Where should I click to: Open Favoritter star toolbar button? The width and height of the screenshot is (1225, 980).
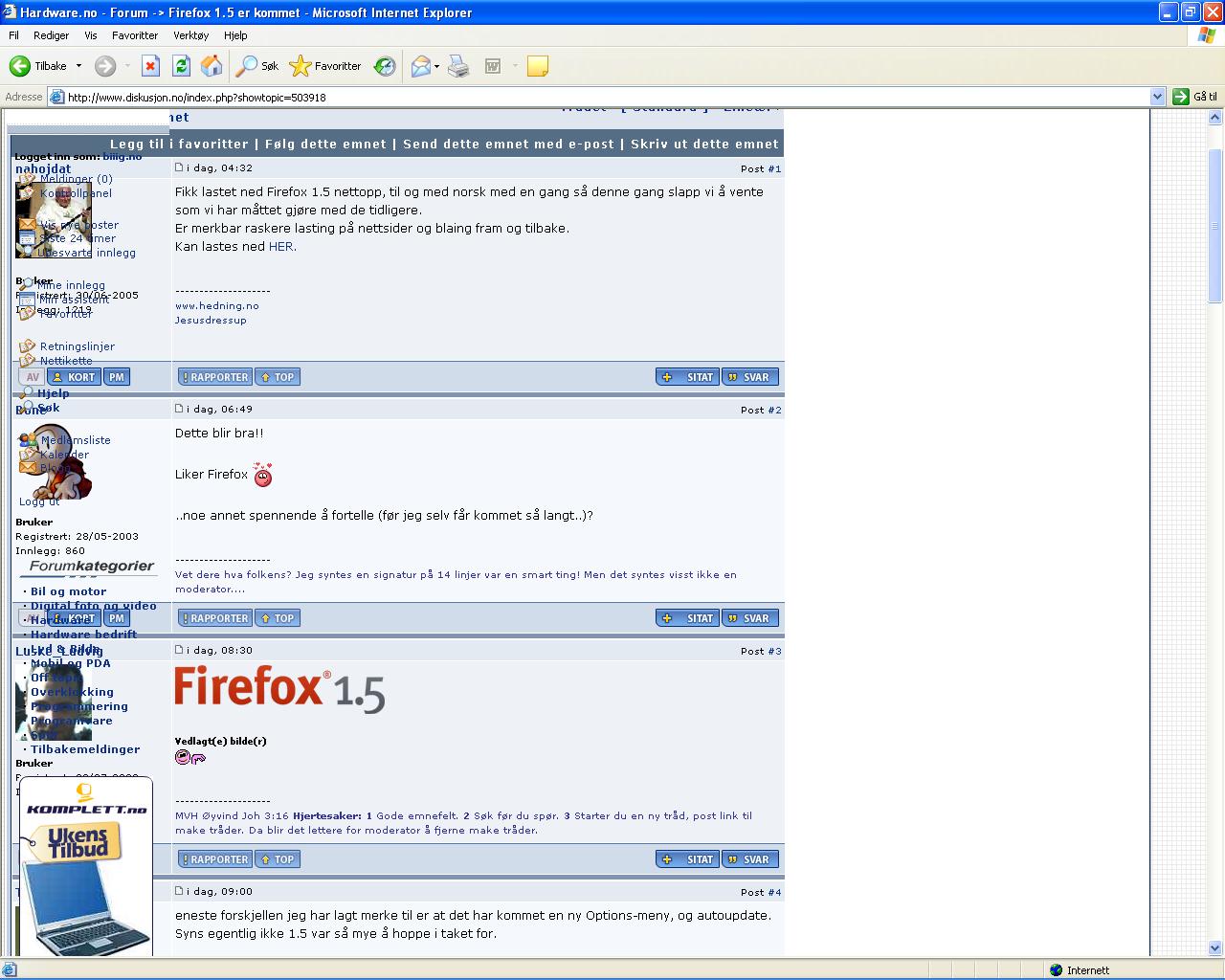(x=325, y=66)
